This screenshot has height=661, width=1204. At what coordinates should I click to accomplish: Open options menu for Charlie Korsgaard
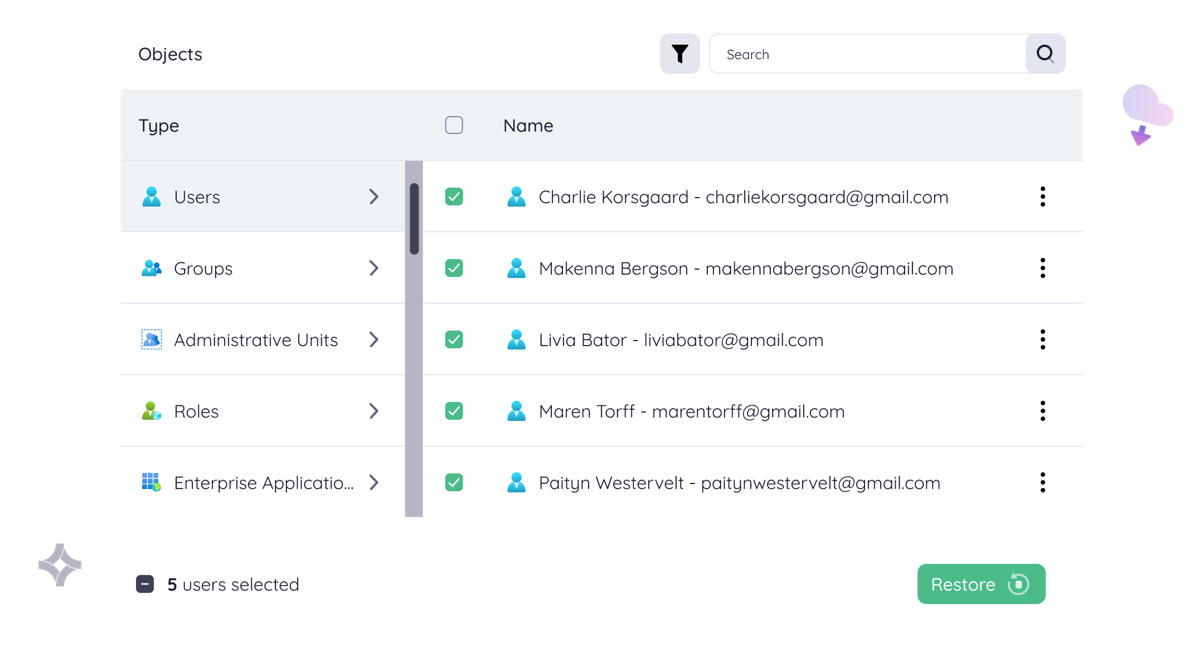tap(1042, 197)
